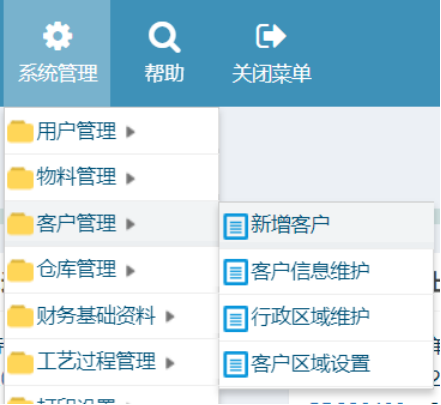The height and width of the screenshot is (405, 441).
Task: Click the folder icon beside 物料管理
Action: click(20, 178)
